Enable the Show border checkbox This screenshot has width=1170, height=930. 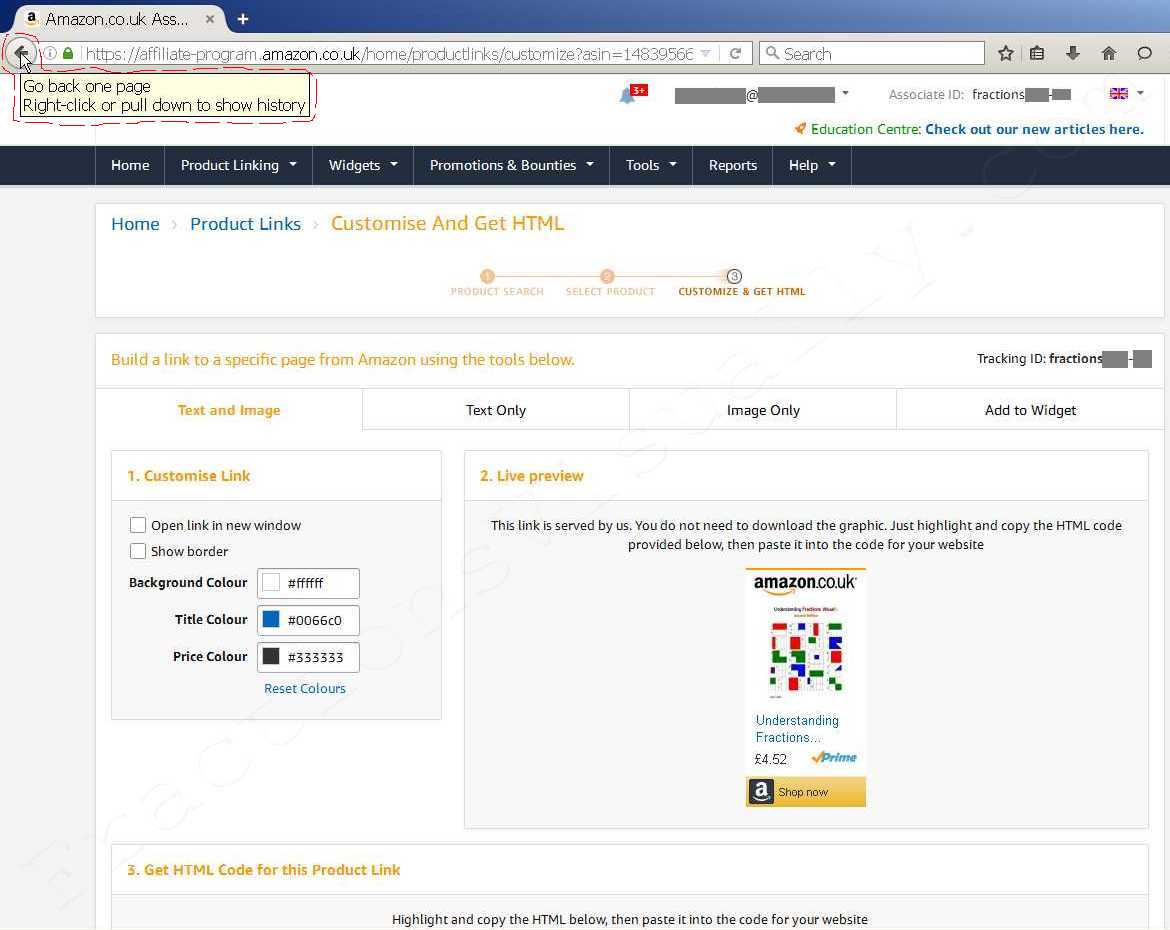pyautogui.click(x=138, y=551)
